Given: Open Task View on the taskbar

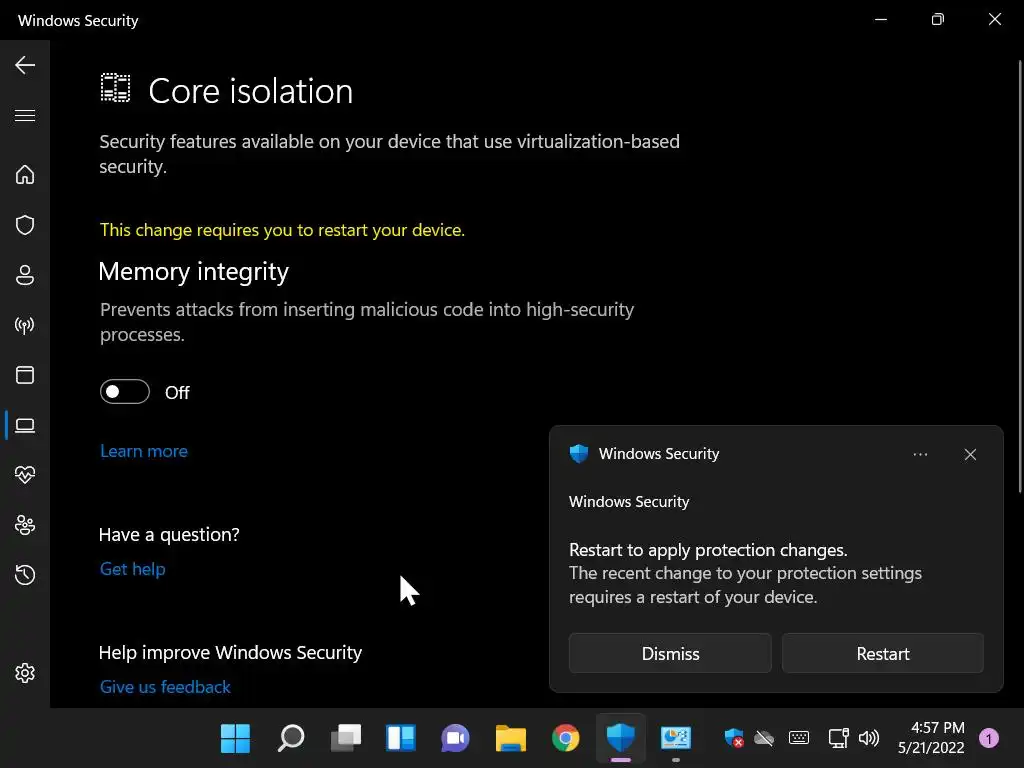Looking at the screenshot, I should pyautogui.click(x=345, y=739).
